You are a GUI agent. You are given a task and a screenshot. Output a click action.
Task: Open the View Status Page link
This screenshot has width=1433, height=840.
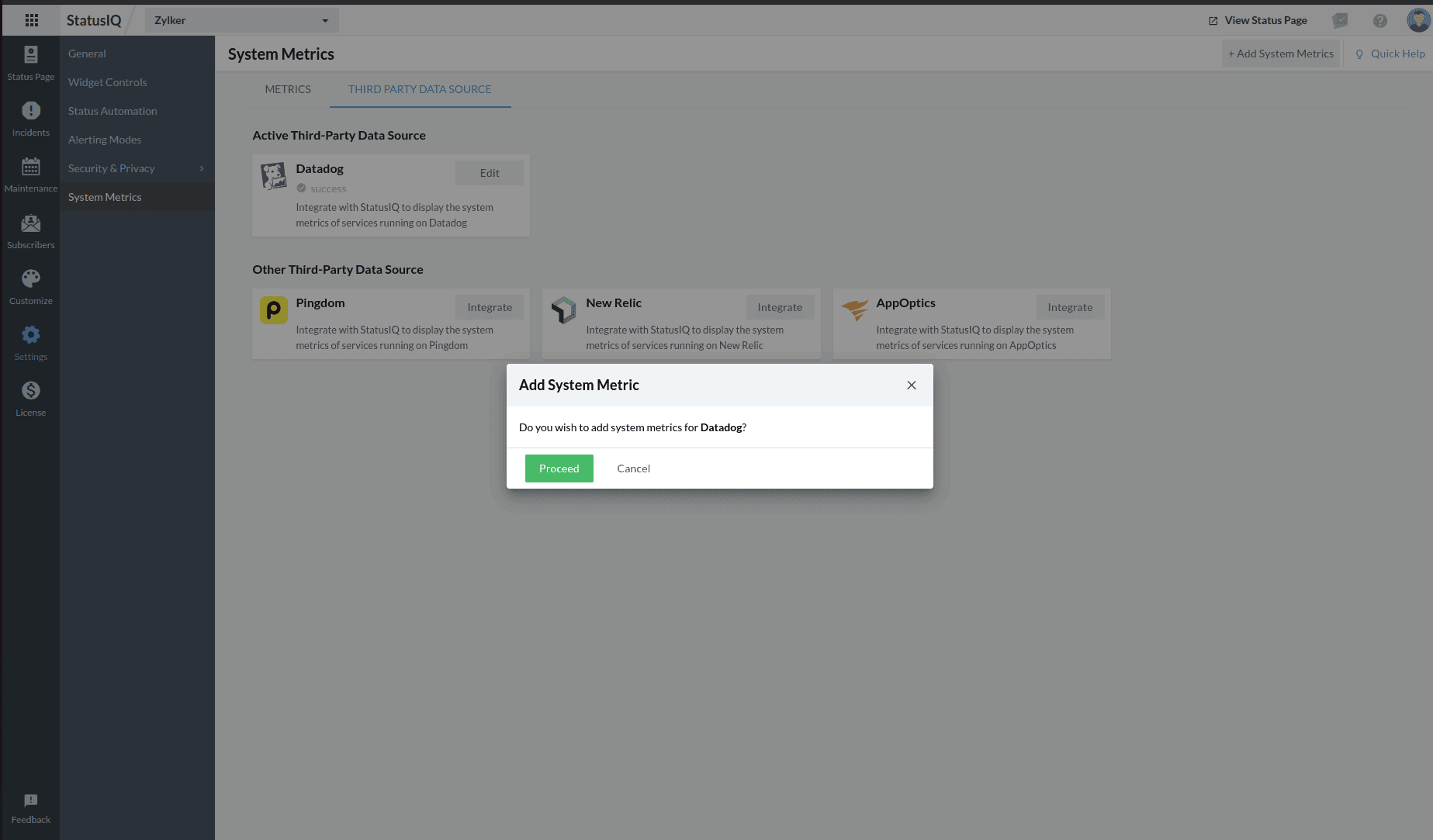click(x=1258, y=20)
